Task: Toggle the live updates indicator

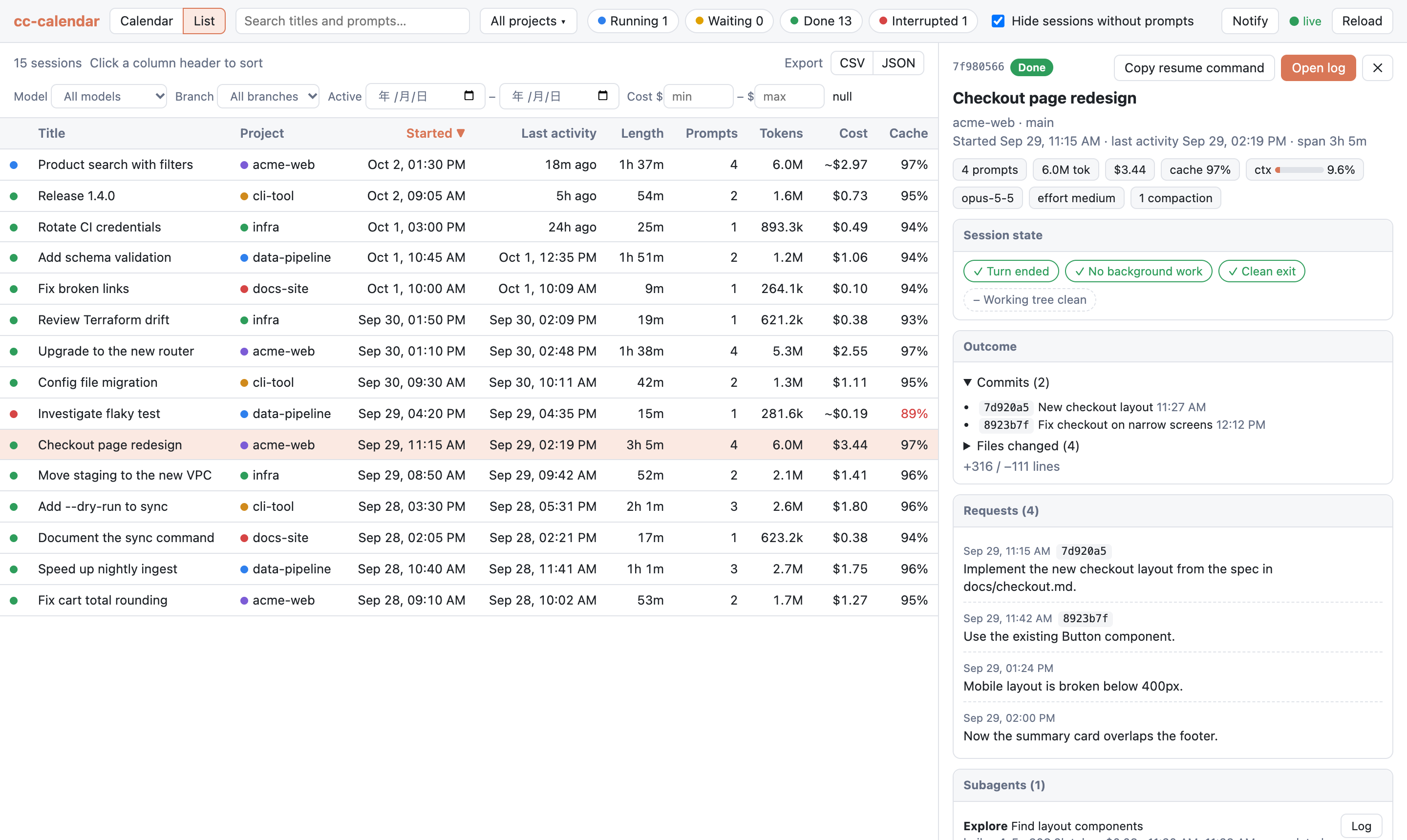Action: 1305,21
